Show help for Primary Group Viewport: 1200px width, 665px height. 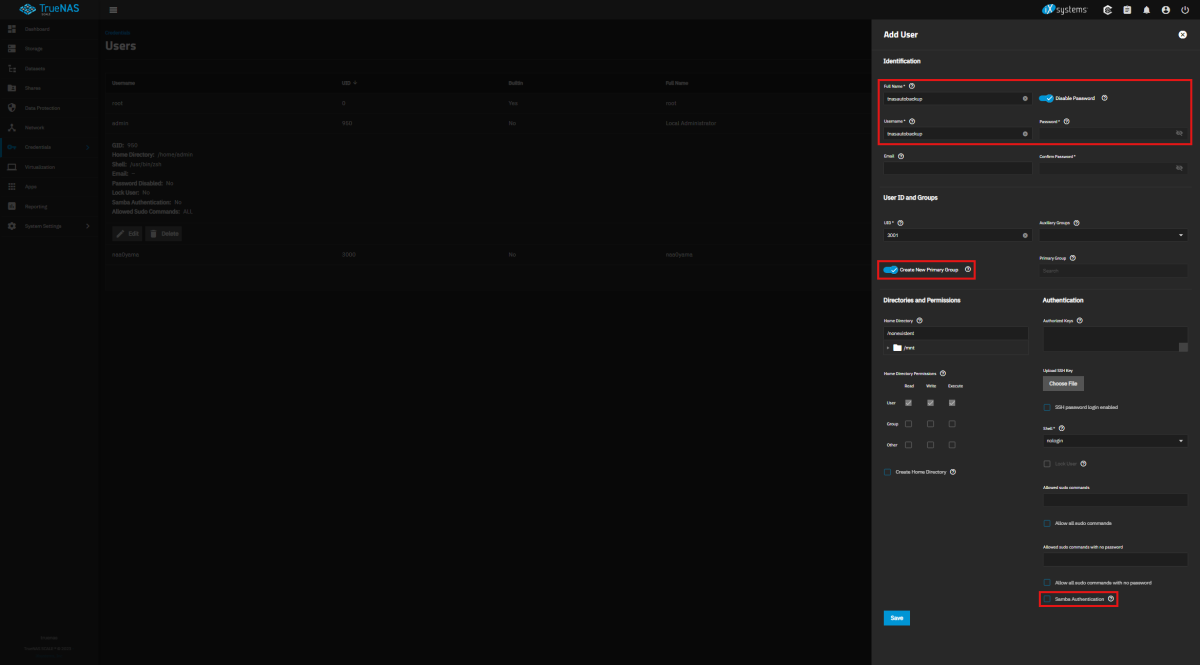point(1072,258)
